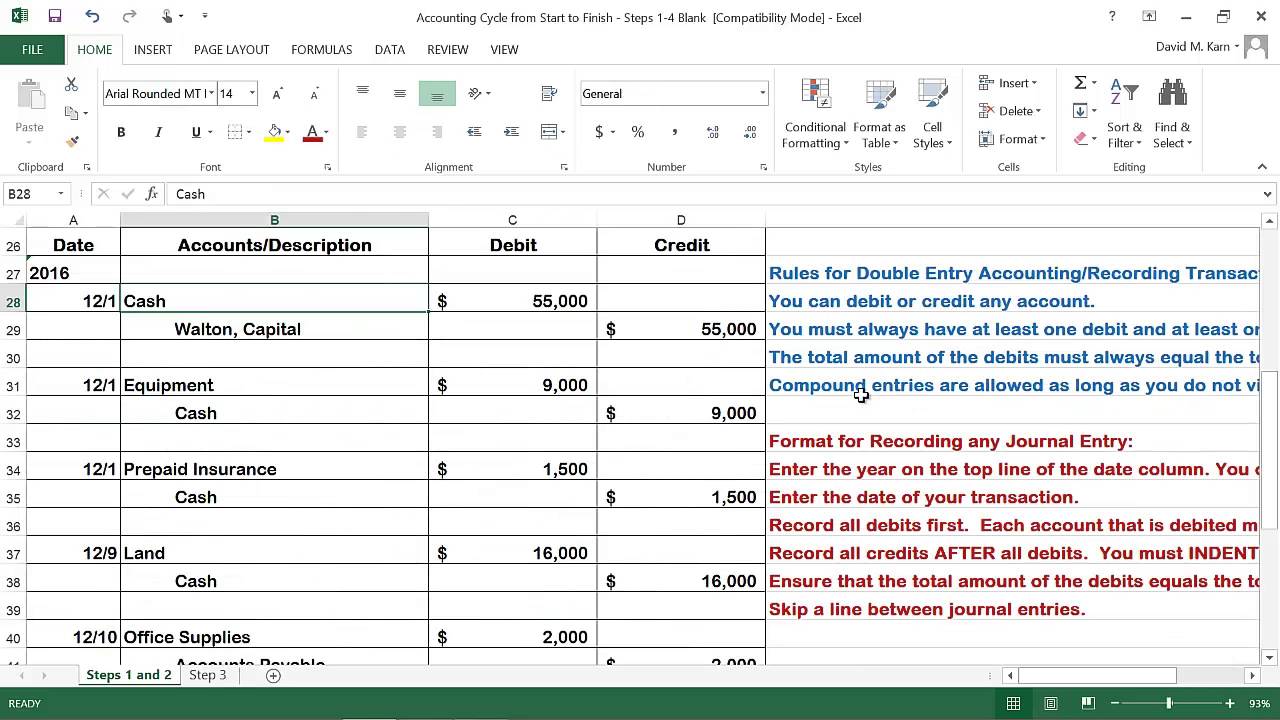Redo the last undone action
The width and height of the screenshot is (1280, 720).
point(129,17)
